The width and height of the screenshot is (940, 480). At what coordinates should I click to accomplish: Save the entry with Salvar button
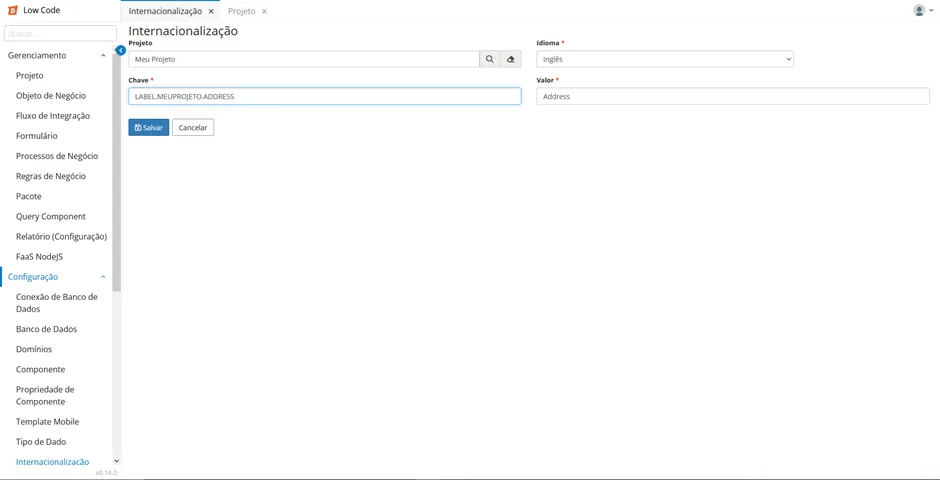point(149,128)
